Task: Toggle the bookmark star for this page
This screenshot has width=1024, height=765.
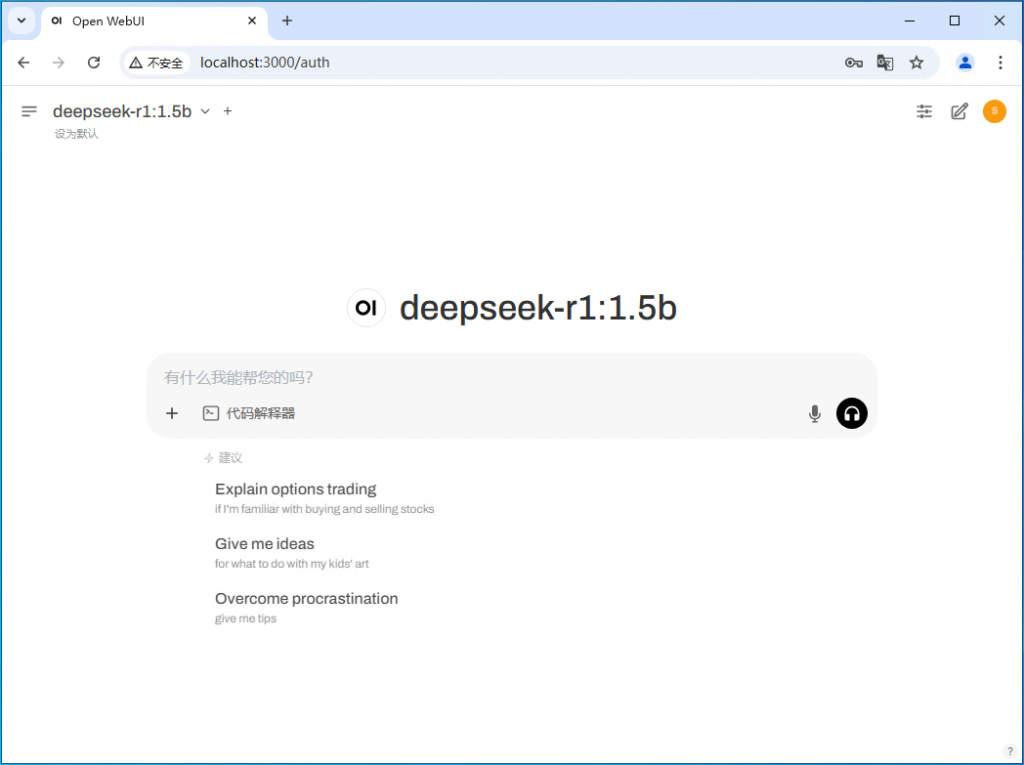Action: [917, 62]
